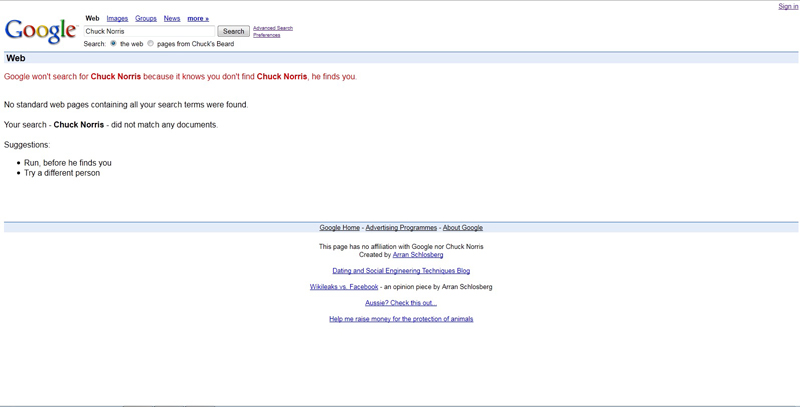Open the Preferences link
Image resolution: width=800 pixels, height=407 pixels.
tap(266, 35)
